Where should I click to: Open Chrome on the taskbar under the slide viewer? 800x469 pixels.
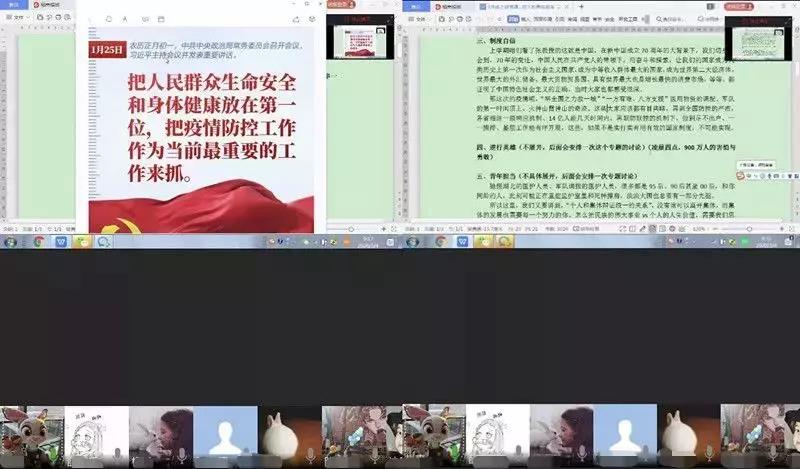pyautogui.click(x=40, y=242)
